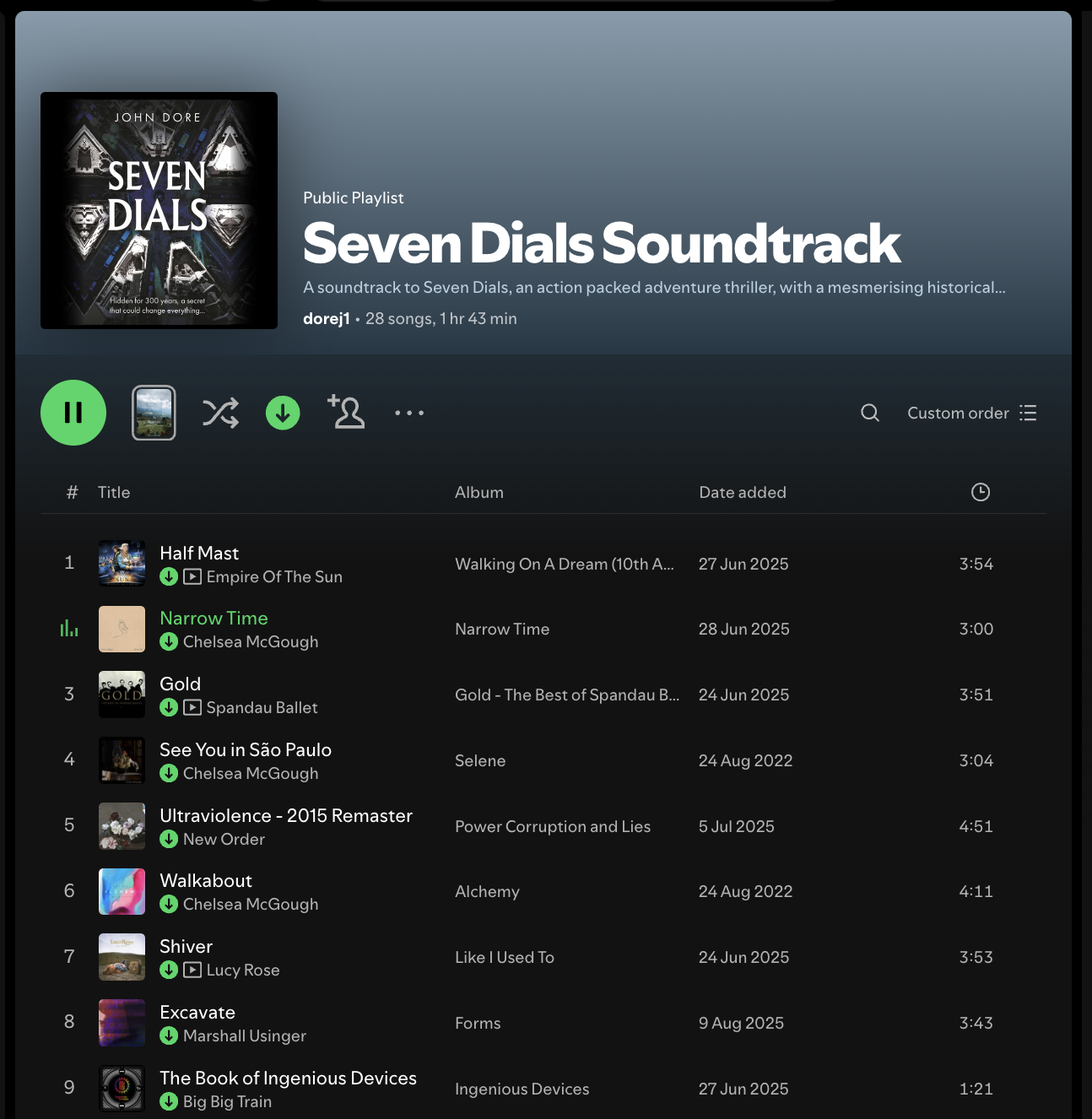Open the Big Big Train artist link
This screenshot has width=1092, height=1119.
click(227, 1101)
